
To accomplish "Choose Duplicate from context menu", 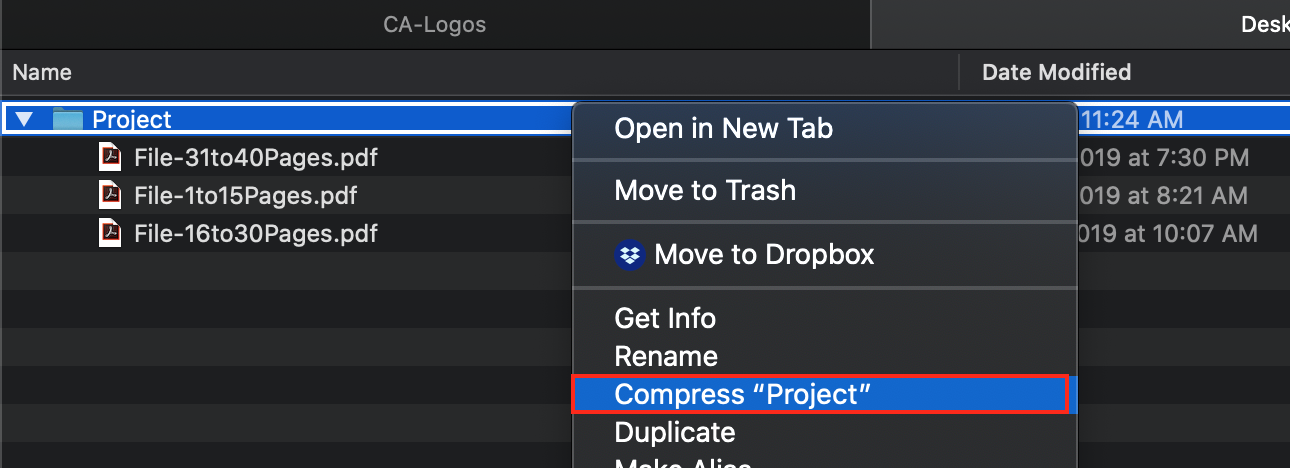I will pyautogui.click(x=675, y=432).
